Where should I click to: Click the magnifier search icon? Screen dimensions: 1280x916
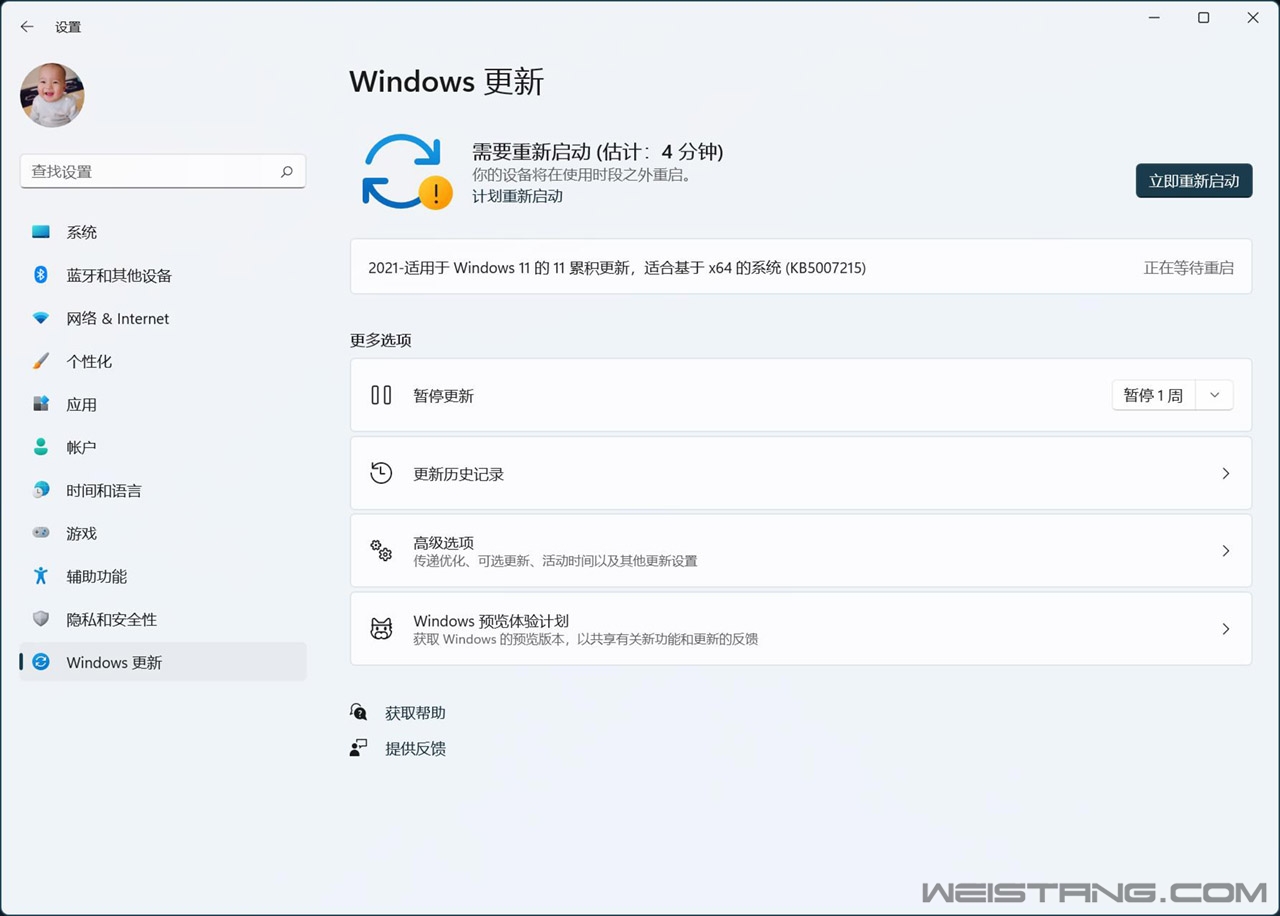(x=287, y=172)
